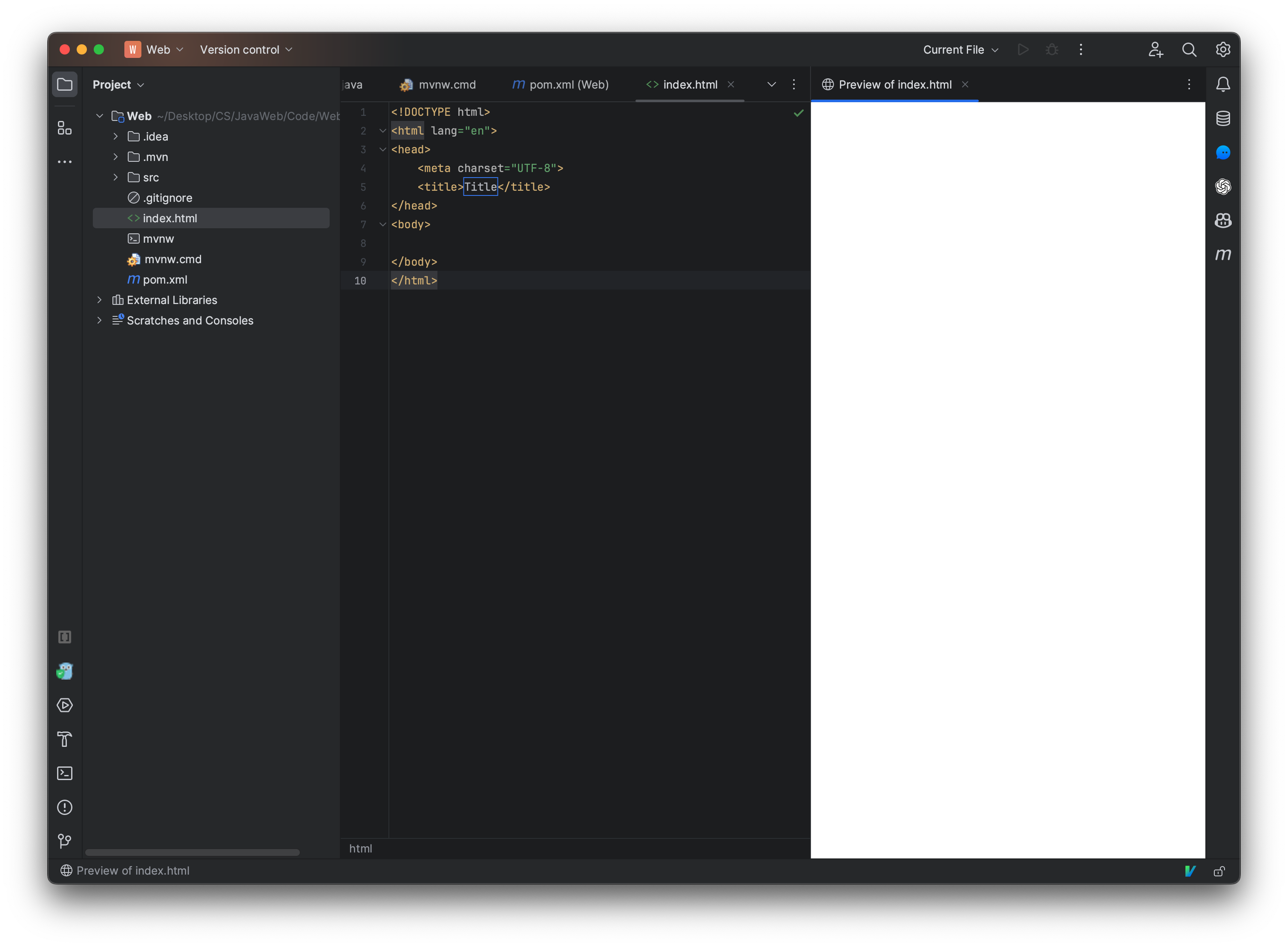Open editor tabs options menu
Image resolution: width=1288 pixels, height=947 pixels.
pos(793,85)
